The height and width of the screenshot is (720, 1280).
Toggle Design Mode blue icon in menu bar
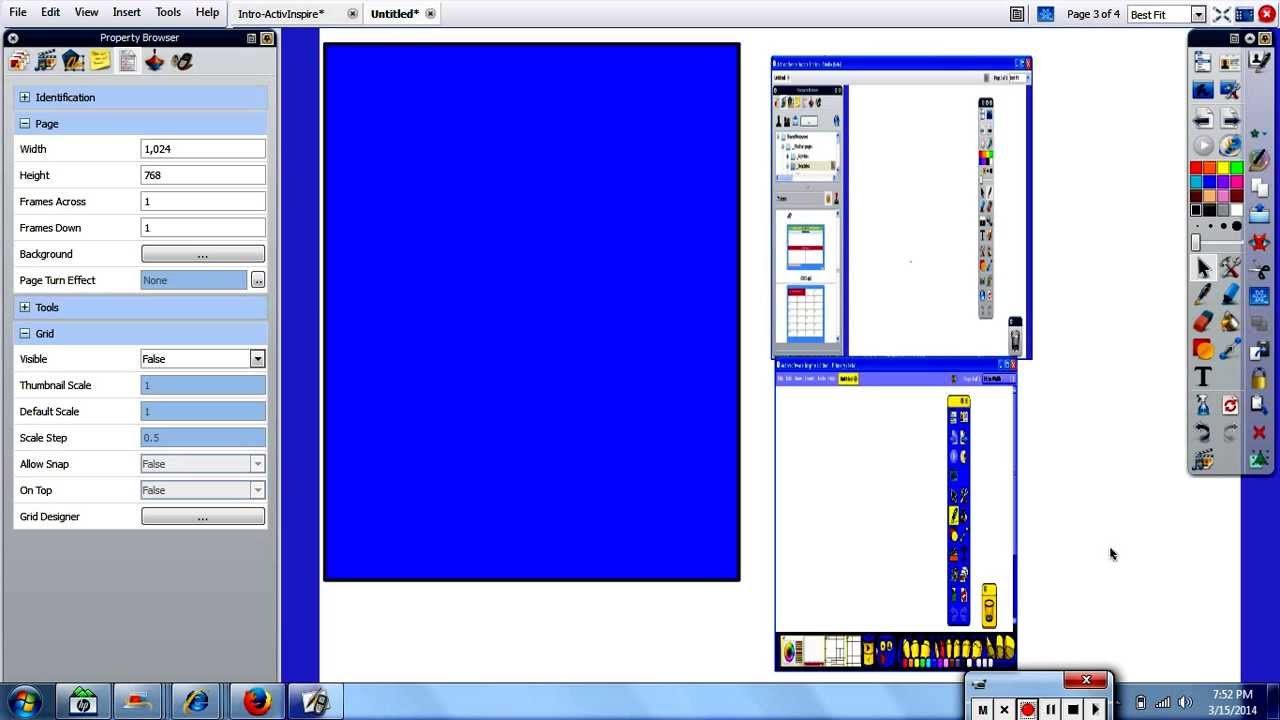point(1045,14)
